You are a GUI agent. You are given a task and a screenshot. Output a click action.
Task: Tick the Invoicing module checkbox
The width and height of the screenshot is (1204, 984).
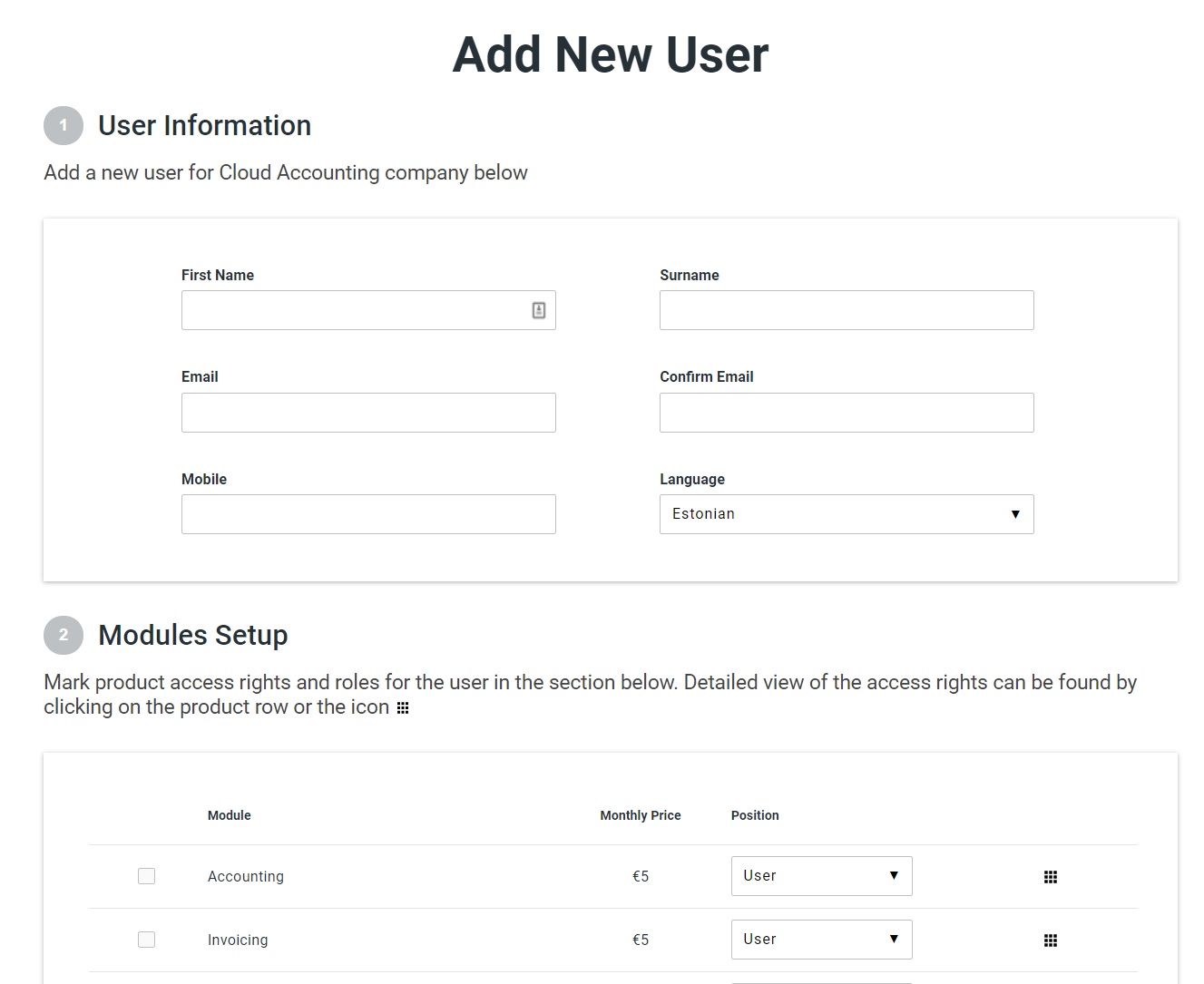point(146,940)
